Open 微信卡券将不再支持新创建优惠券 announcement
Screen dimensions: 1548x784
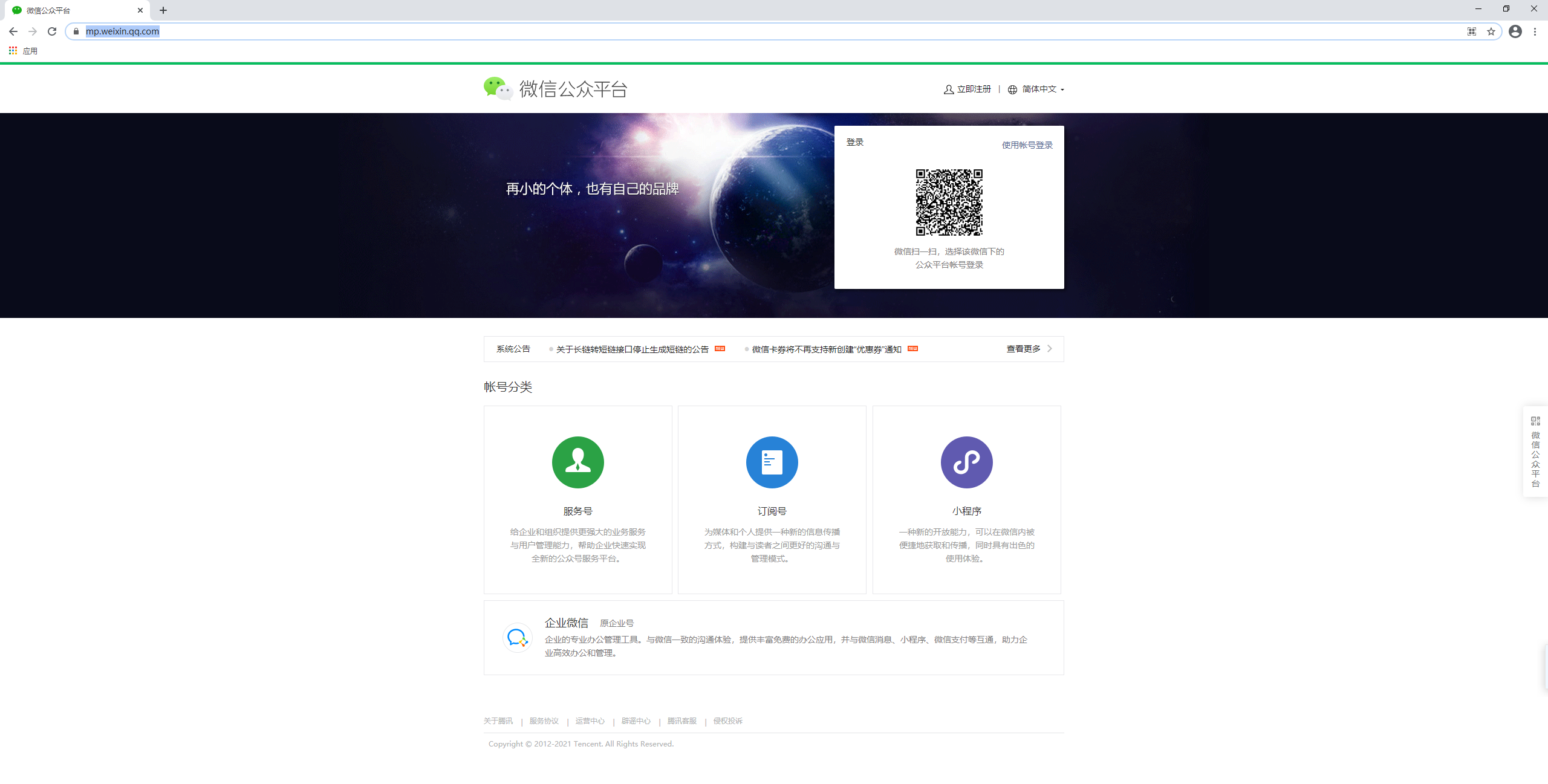(827, 349)
